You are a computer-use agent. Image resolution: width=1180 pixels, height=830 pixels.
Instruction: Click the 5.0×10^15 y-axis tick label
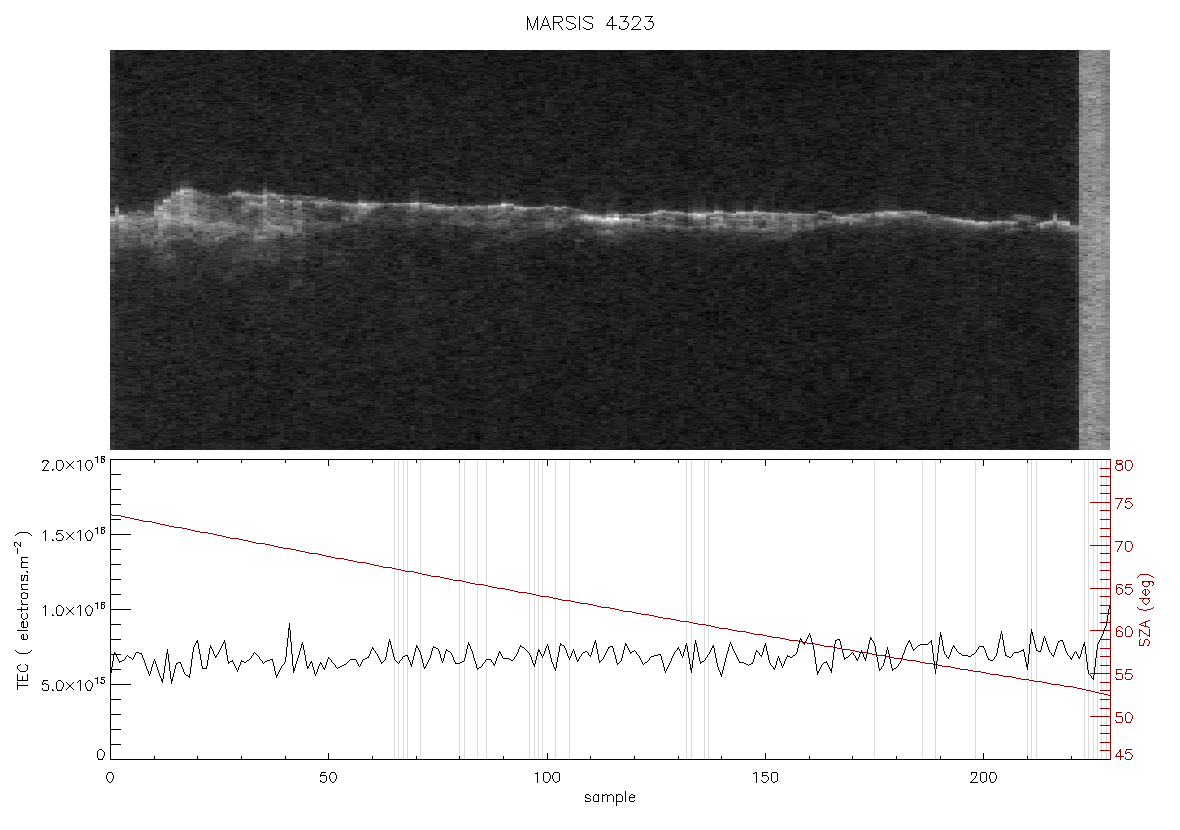74,685
